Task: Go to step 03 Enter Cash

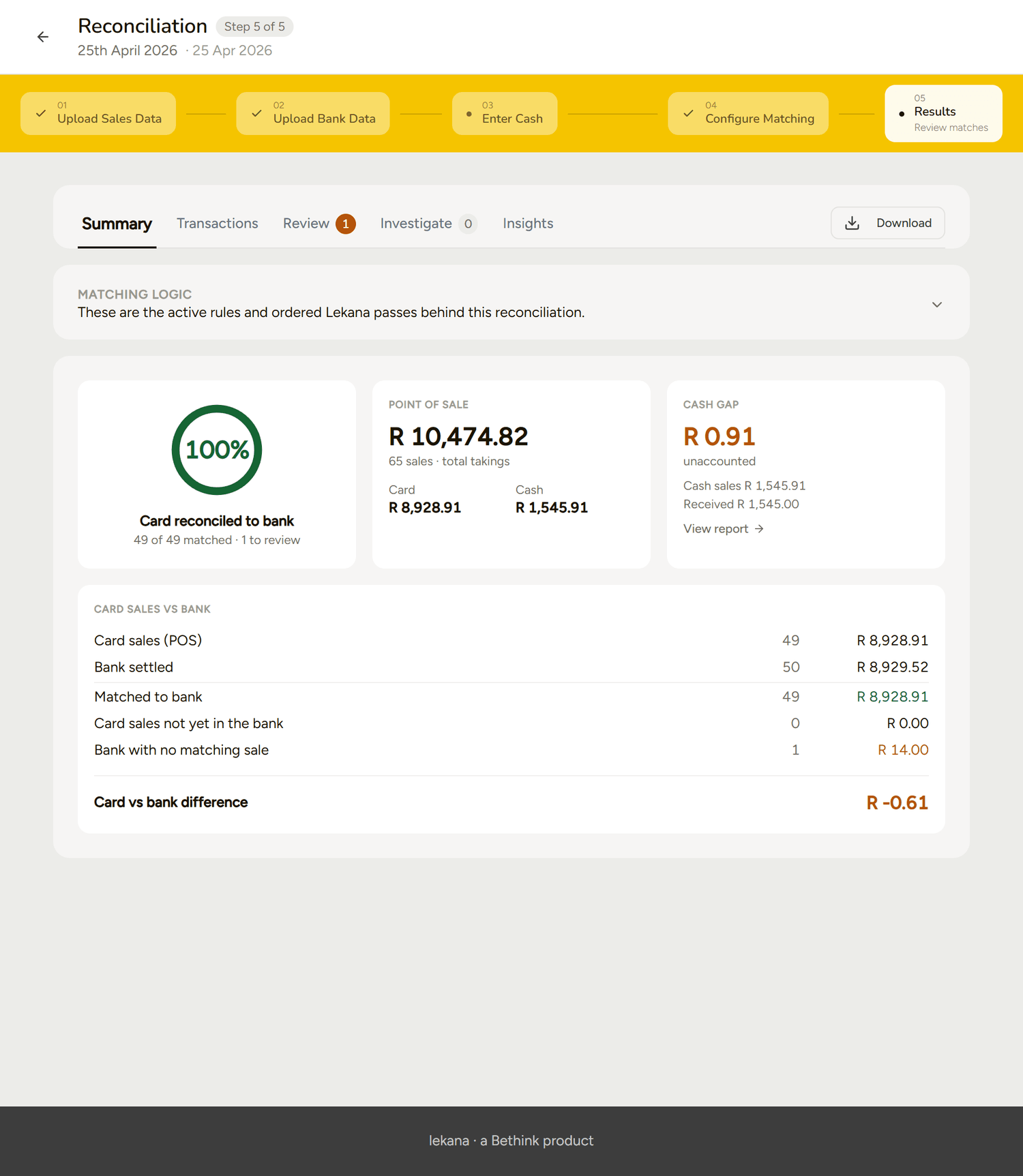Action: 505,113
